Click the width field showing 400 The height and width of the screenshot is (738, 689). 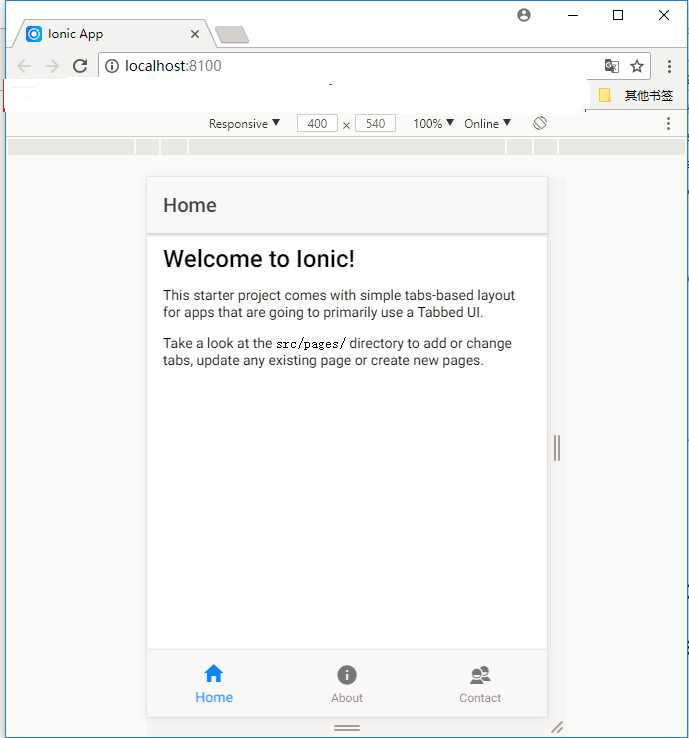pyautogui.click(x=317, y=123)
